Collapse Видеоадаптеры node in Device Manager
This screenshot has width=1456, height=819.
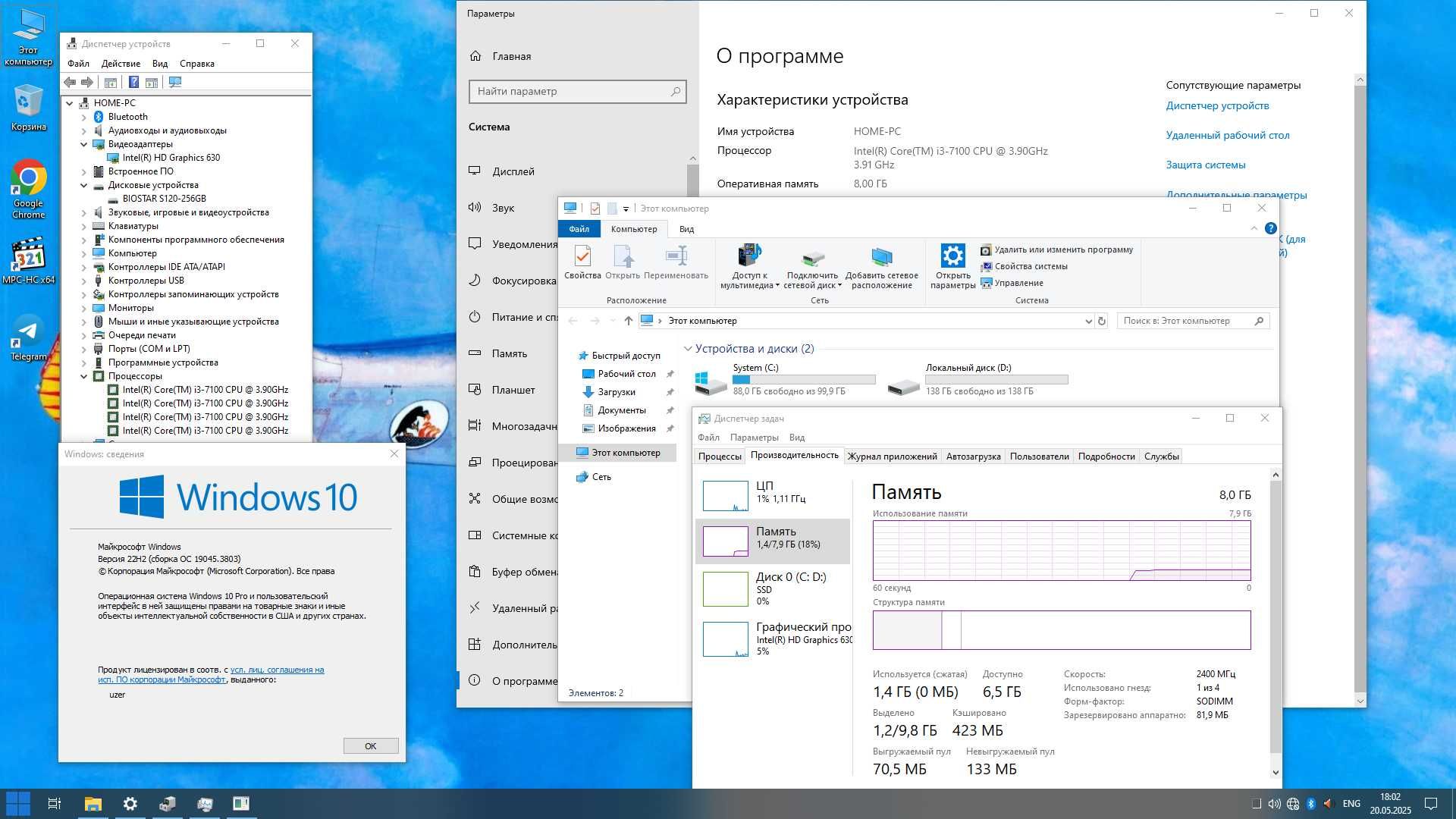point(84,144)
